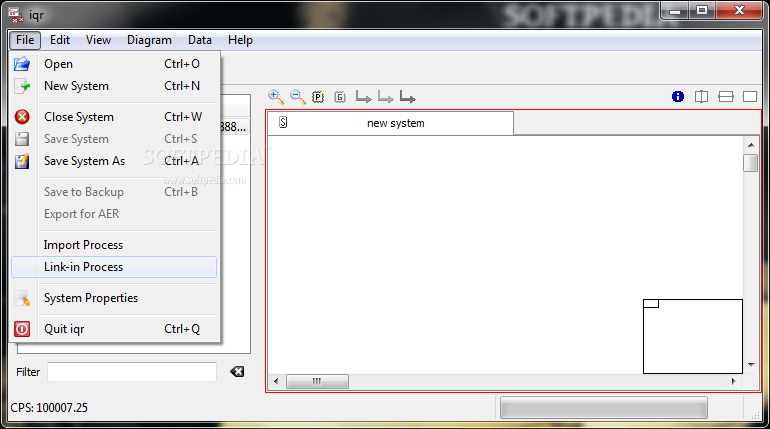Click the horizontal scrollbar thumb
770x429 pixels.
pyautogui.click(x=317, y=381)
